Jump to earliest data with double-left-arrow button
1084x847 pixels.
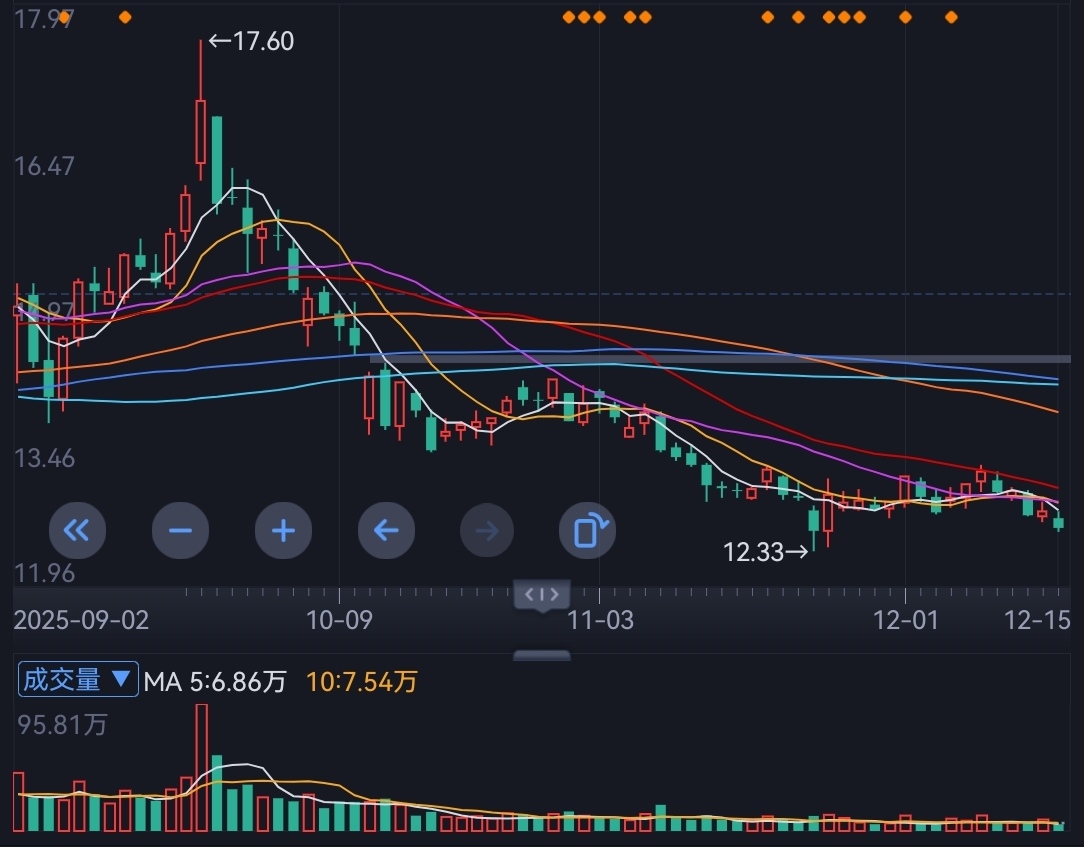click(x=77, y=530)
